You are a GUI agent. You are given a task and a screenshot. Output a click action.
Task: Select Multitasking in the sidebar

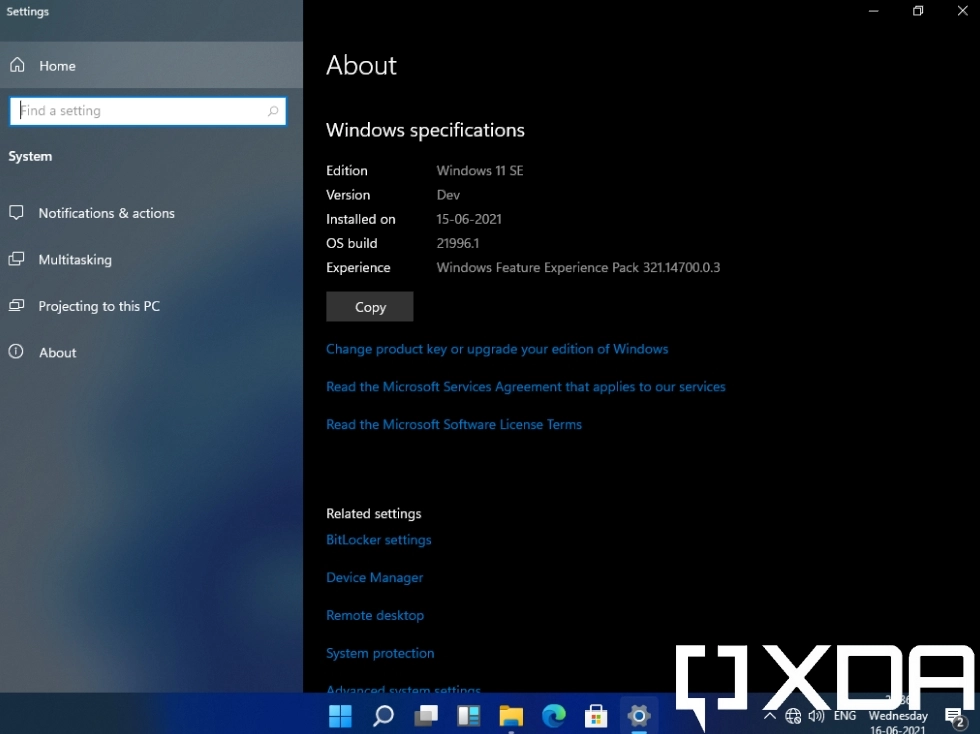click(x=73, y=259)
